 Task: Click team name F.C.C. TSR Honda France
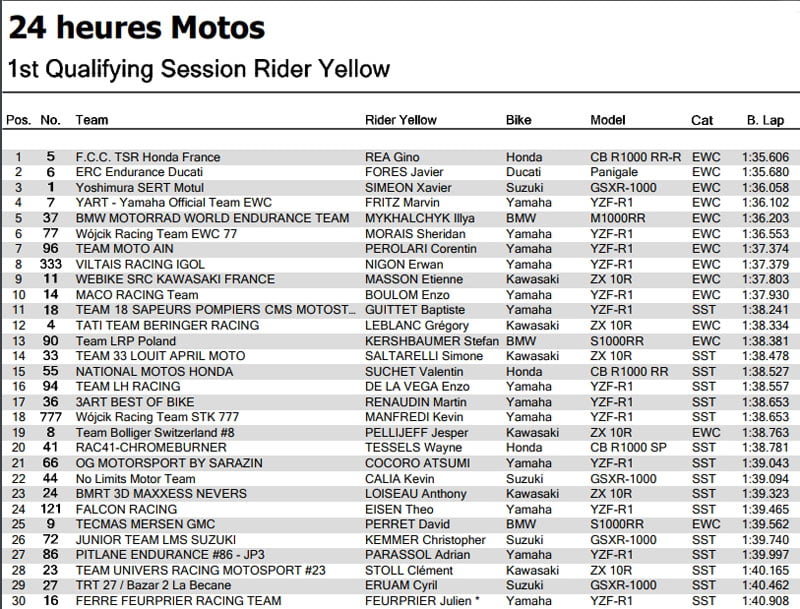click(x=147, y=157)
